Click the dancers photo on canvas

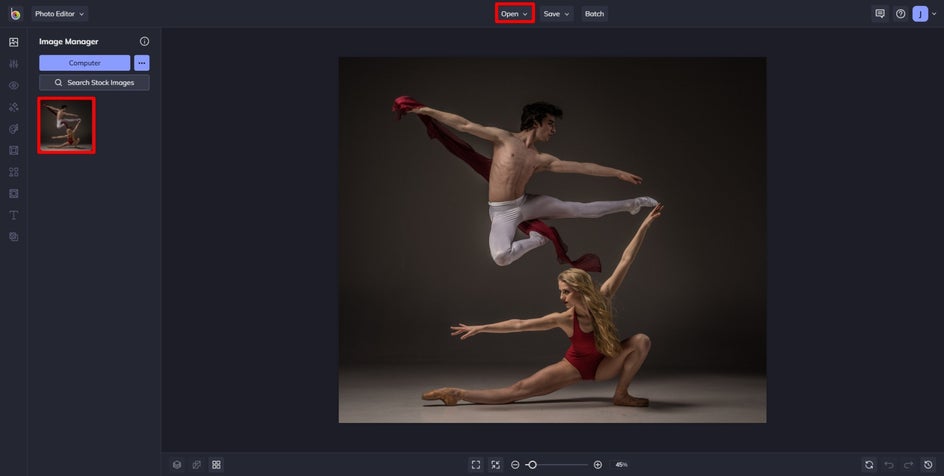coord(552,240)
